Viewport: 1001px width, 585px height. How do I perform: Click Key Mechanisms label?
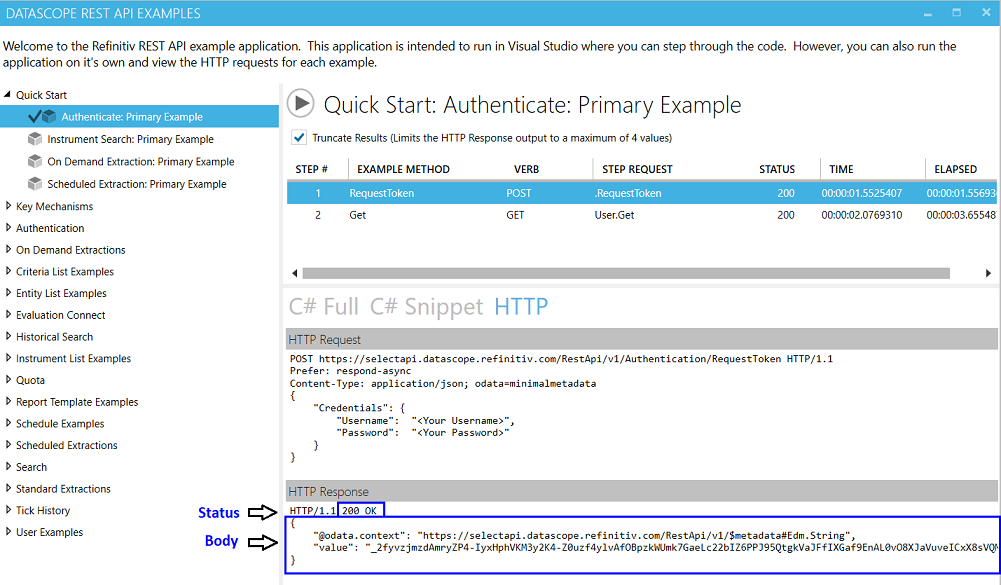click(54, 206)
